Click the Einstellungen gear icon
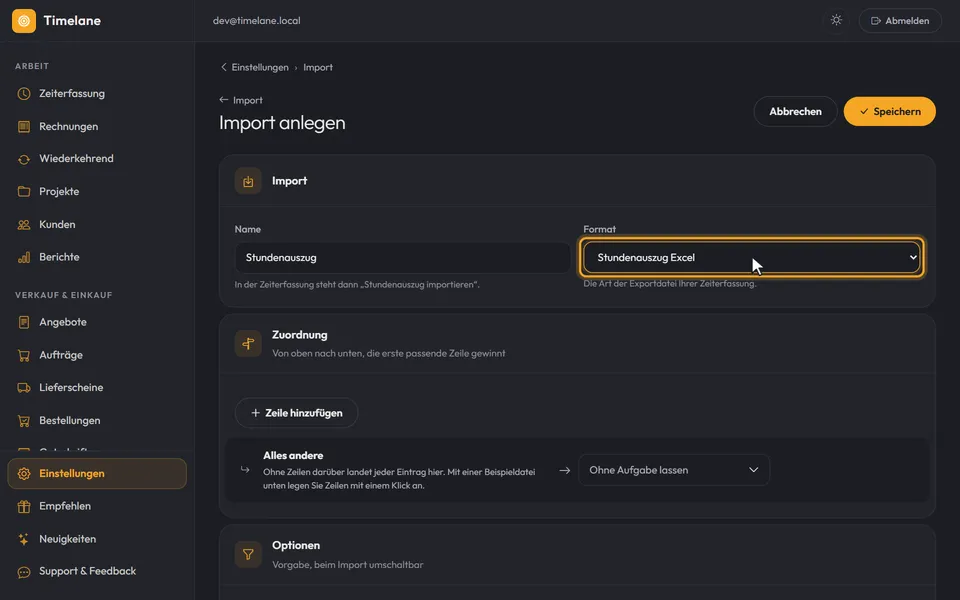The image size is (960, 600). (x=24, y=473)
